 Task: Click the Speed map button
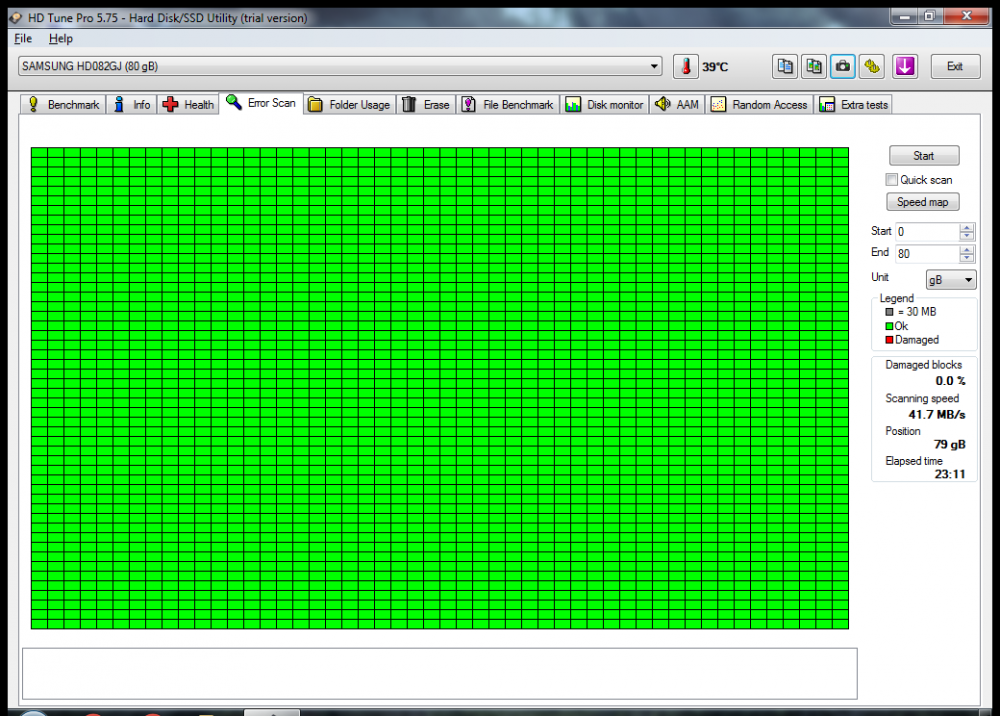click(923, 202)
